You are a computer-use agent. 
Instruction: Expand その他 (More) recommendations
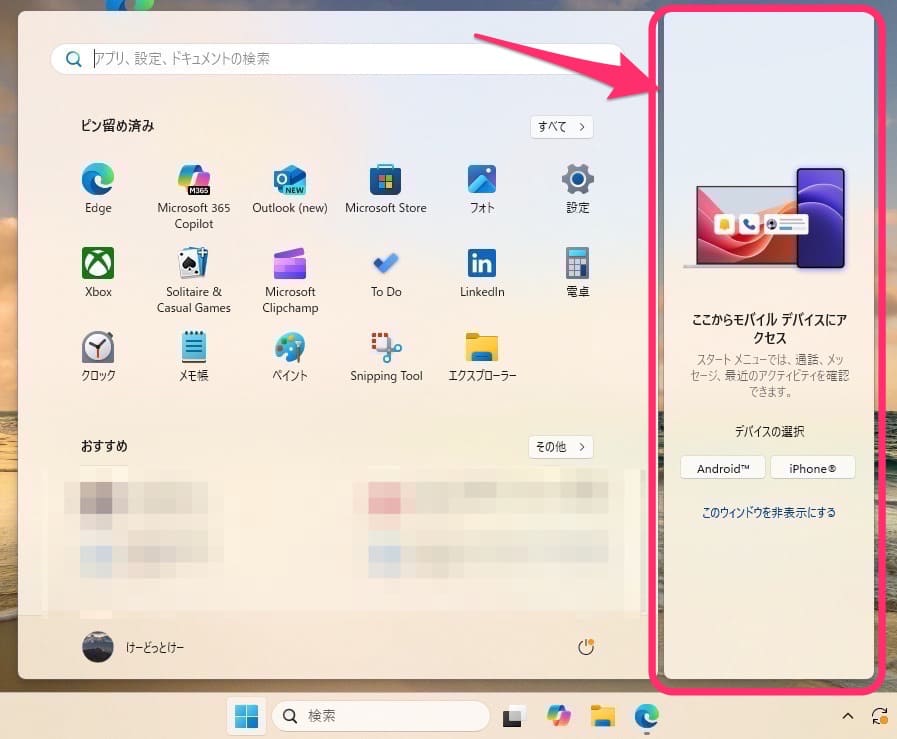pyautogui.click(x=560, y=447)
